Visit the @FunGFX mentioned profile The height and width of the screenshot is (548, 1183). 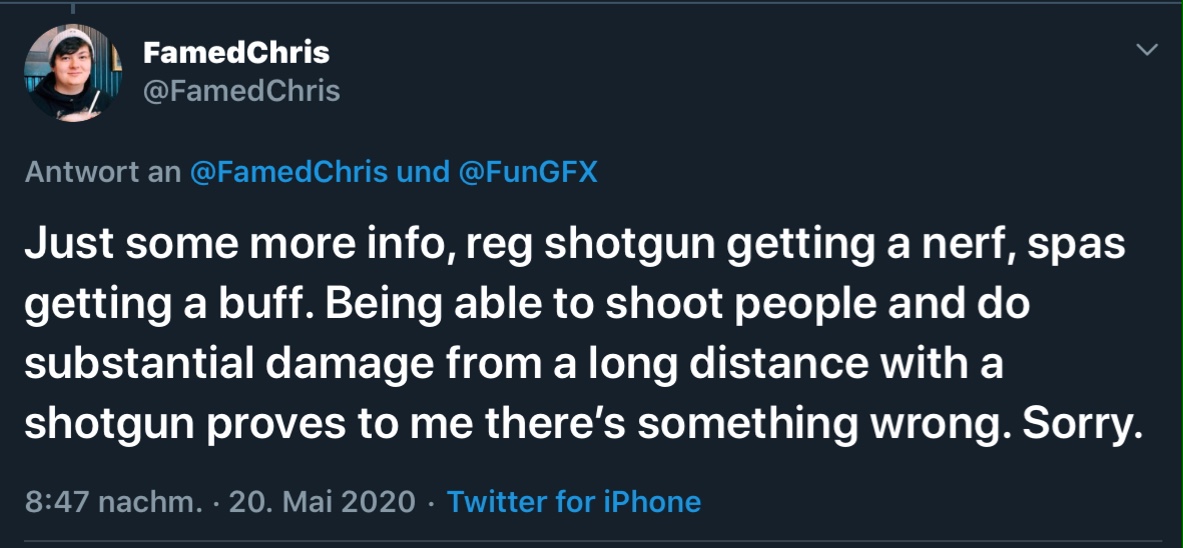pyautogui.click(x=527, y=172)
